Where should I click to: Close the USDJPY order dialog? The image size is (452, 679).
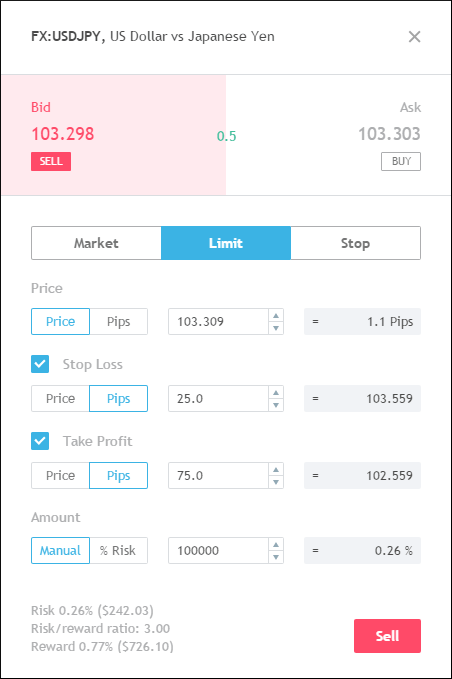tap(414, 37)
